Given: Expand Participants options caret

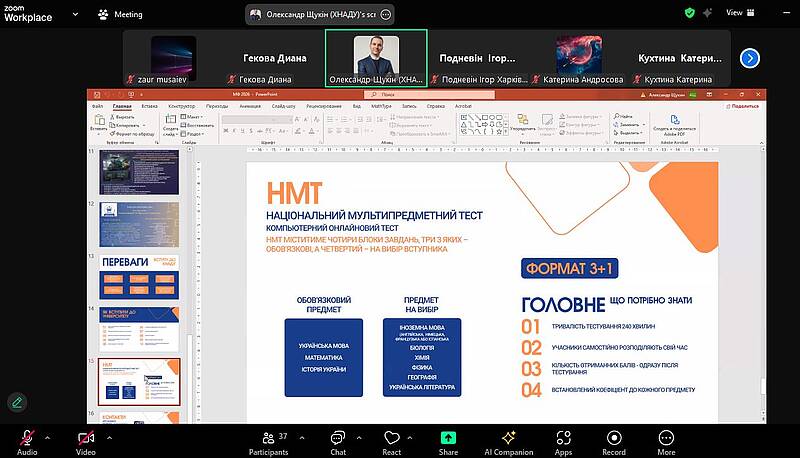Looking at the screenshot, I should click(299, 436).
